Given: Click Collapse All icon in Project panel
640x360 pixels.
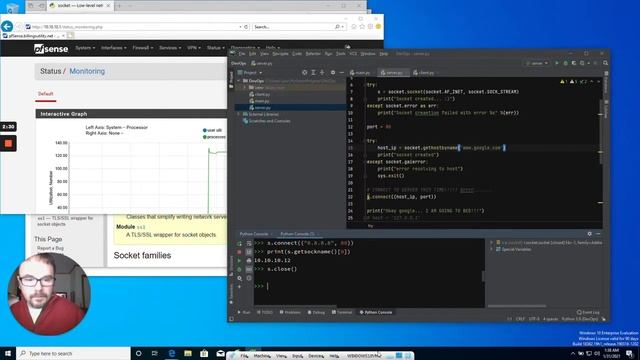Looking at the screenshot, I should (x=322, y=72).
